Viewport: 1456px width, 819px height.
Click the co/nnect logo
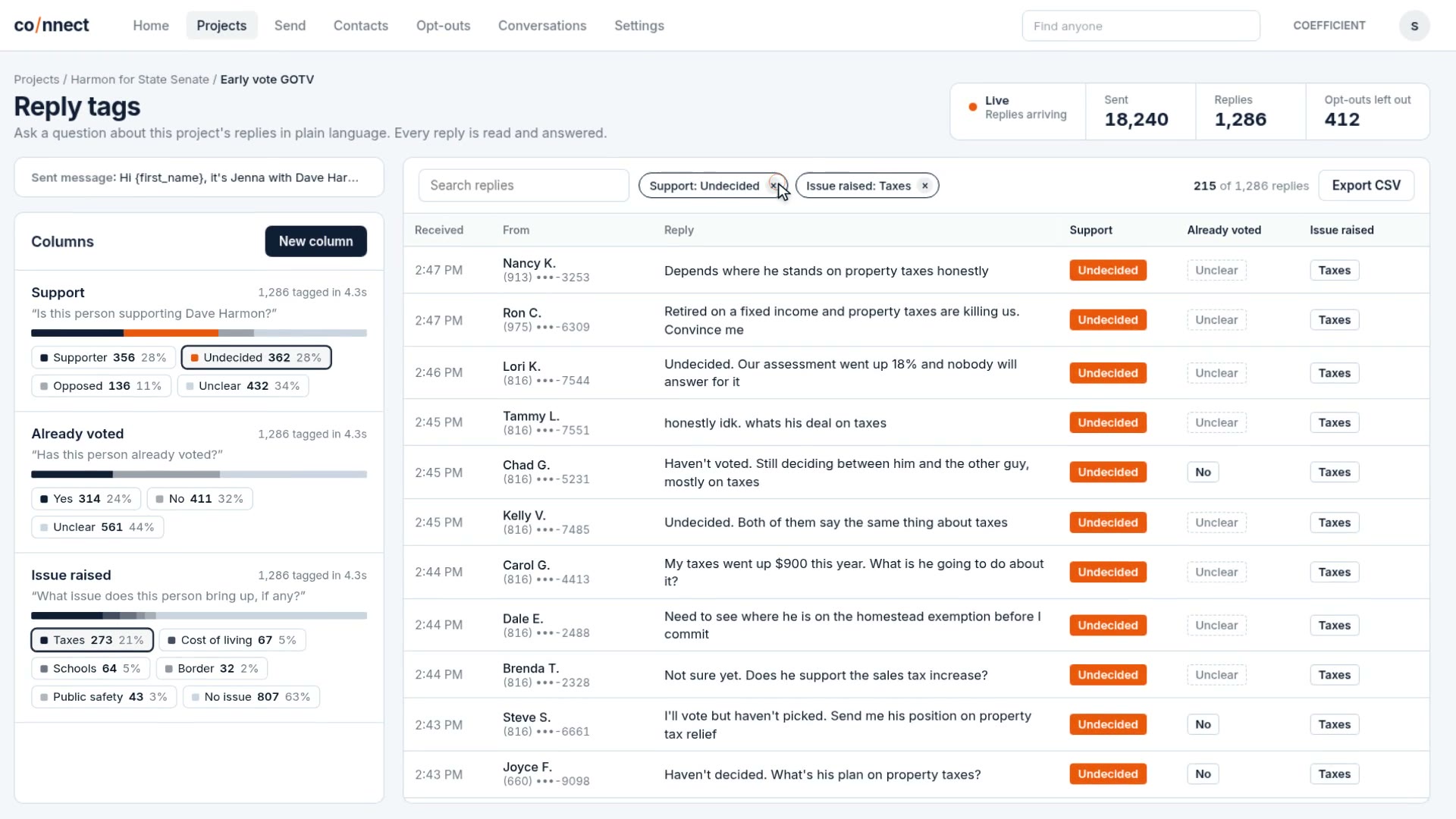click(52, 25)
